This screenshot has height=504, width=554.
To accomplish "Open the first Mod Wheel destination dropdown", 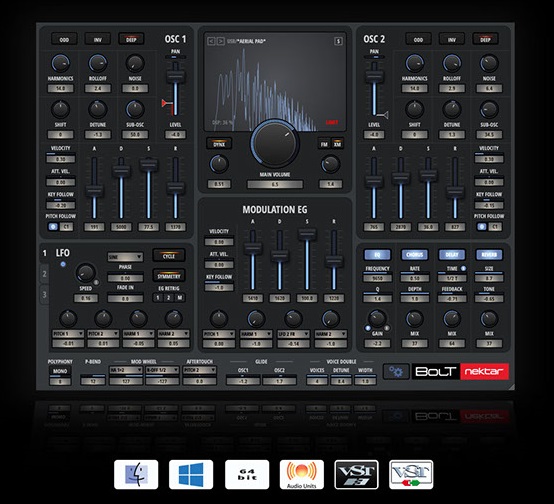I will [126, 370].
